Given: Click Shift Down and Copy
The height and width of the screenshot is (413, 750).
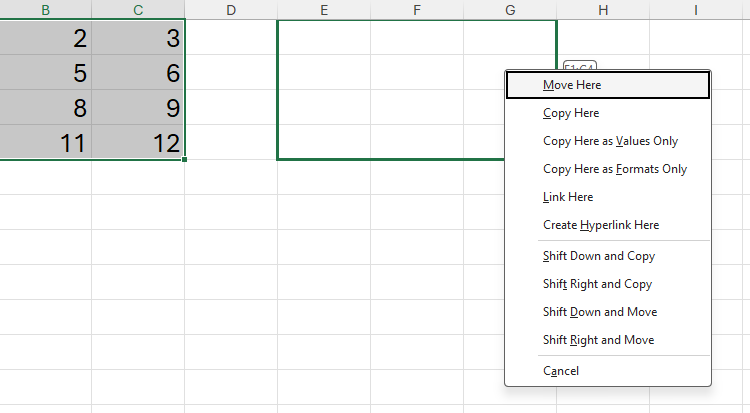Looking at the screenshot, I should coord(599,256).
